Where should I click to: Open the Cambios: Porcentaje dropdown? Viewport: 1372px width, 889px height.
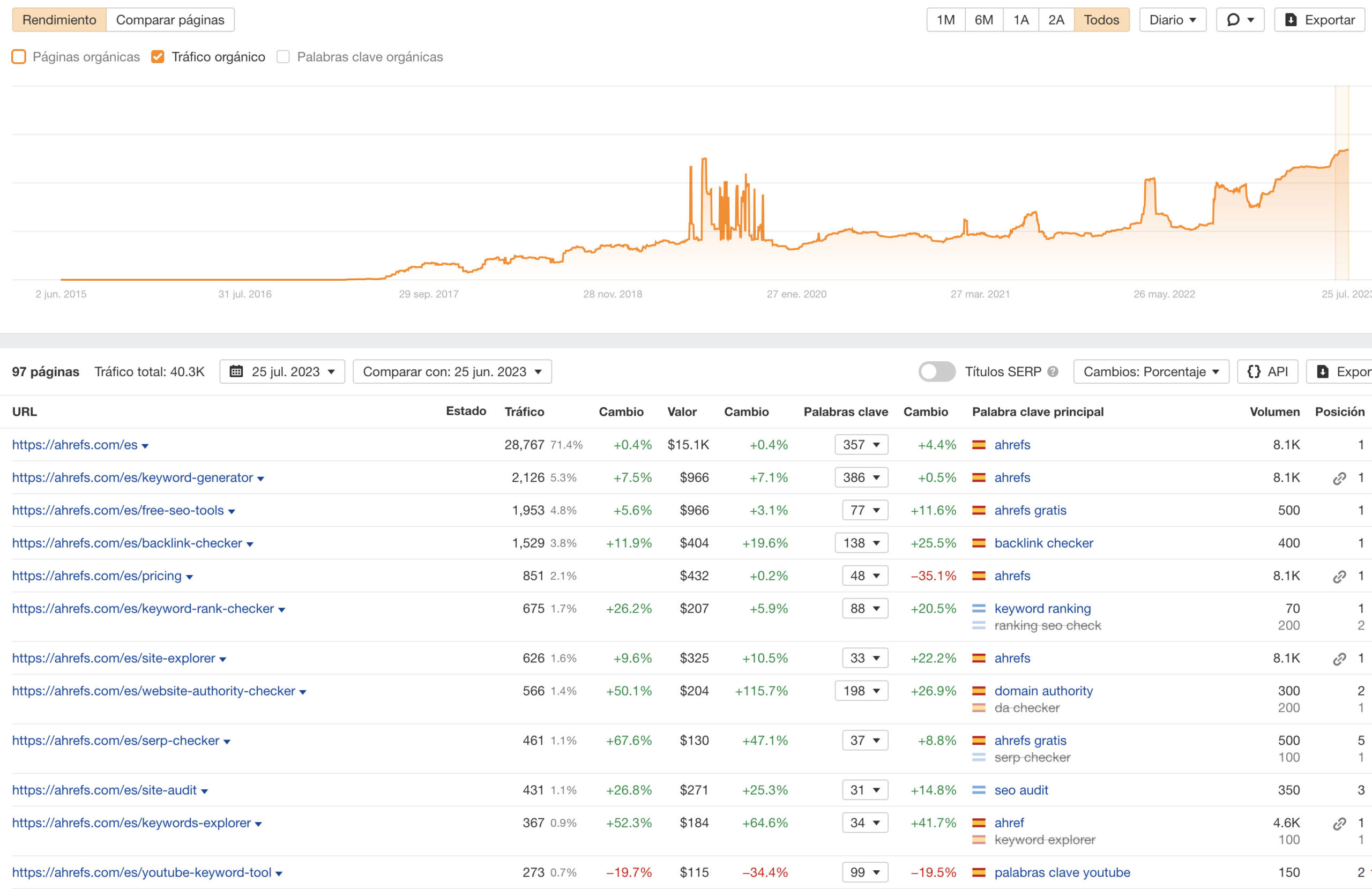pyautogui.click(x=1151, y=371)
